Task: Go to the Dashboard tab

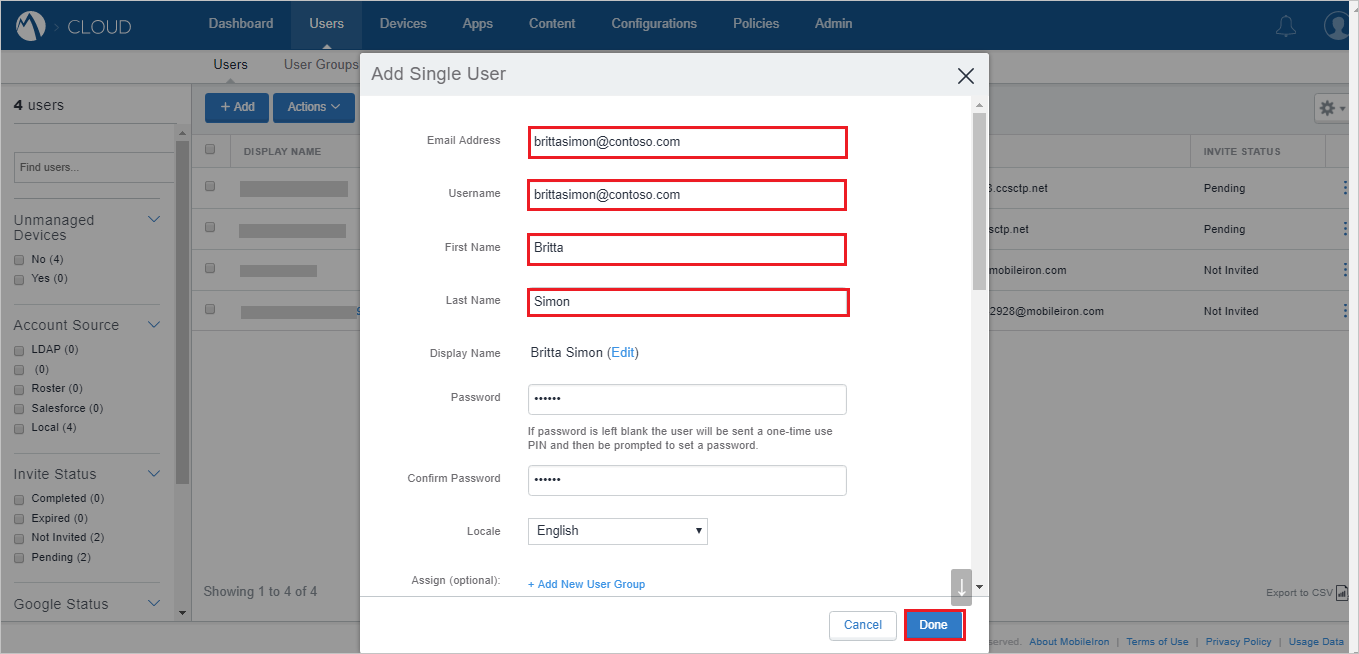Action: [x=241, y=24]
